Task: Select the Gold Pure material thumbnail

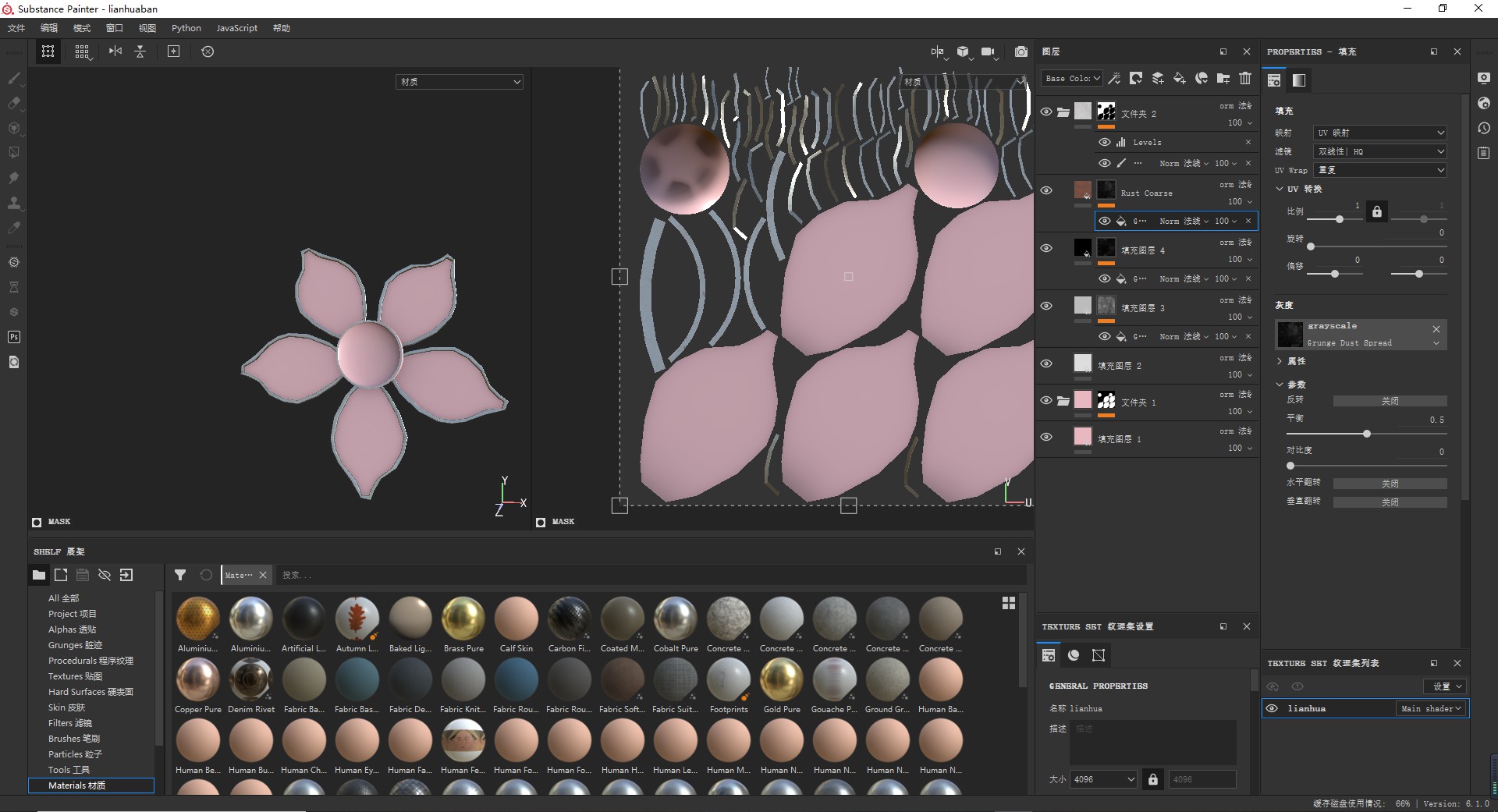Action: 782,680
